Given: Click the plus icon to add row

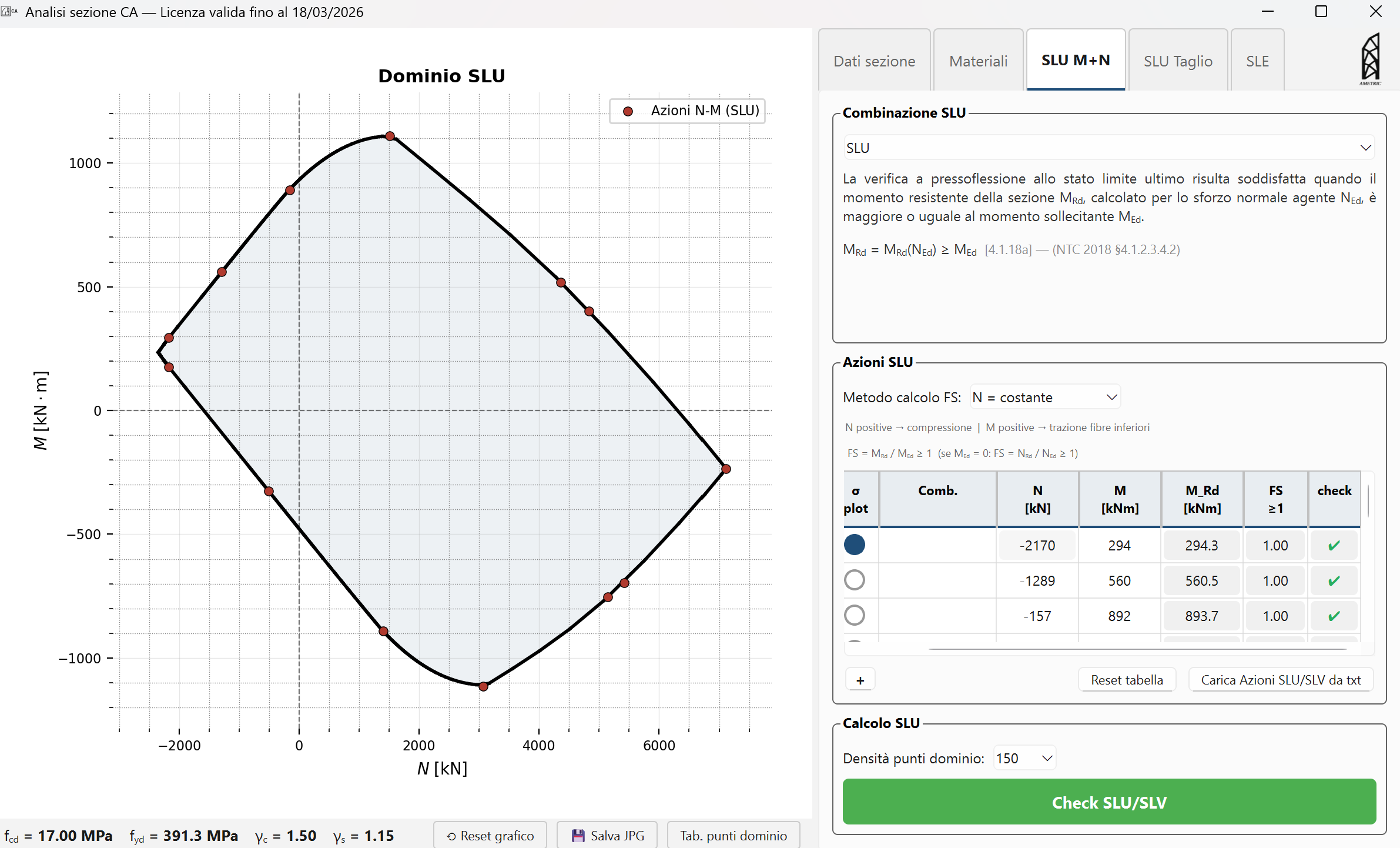Looking at the screenshot, I should click(860, 680).
